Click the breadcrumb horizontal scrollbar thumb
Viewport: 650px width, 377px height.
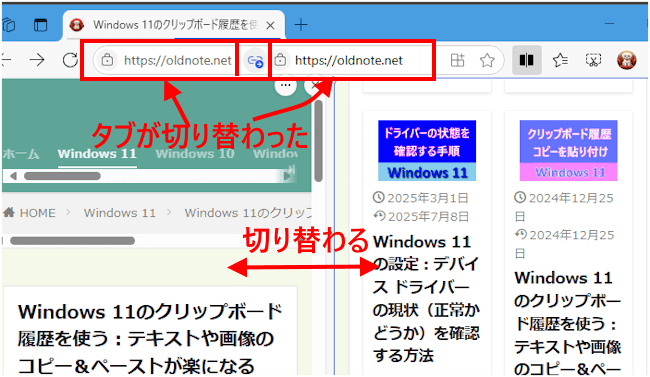(x=73, y=241)
